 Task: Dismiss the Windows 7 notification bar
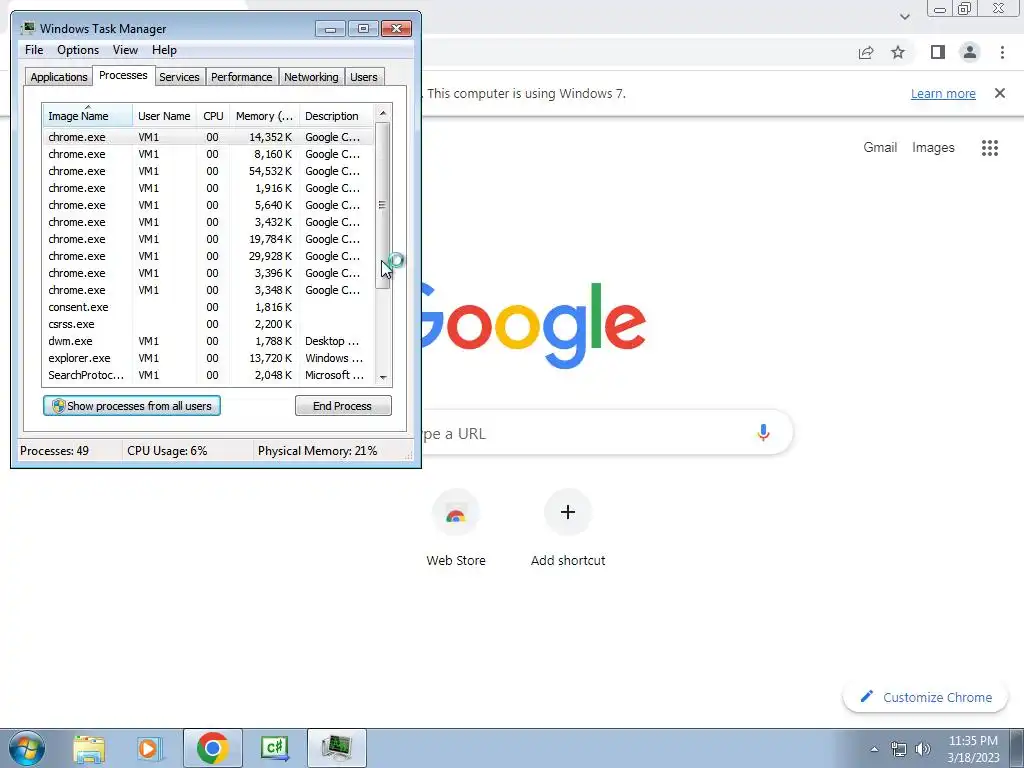[1000, 93]
